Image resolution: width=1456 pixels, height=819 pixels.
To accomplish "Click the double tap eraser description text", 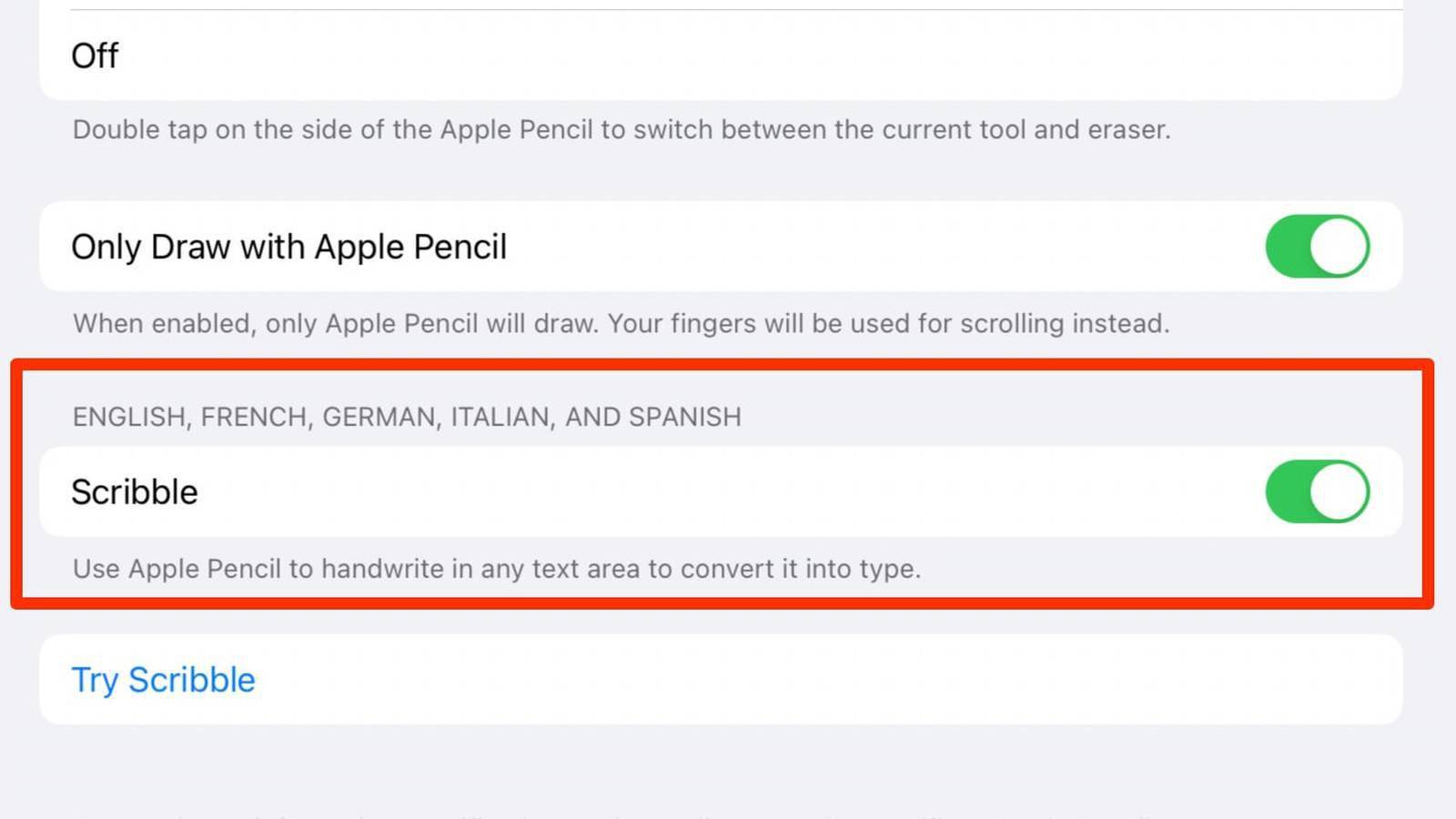I will pyautogui.click(x=622, y=129).
